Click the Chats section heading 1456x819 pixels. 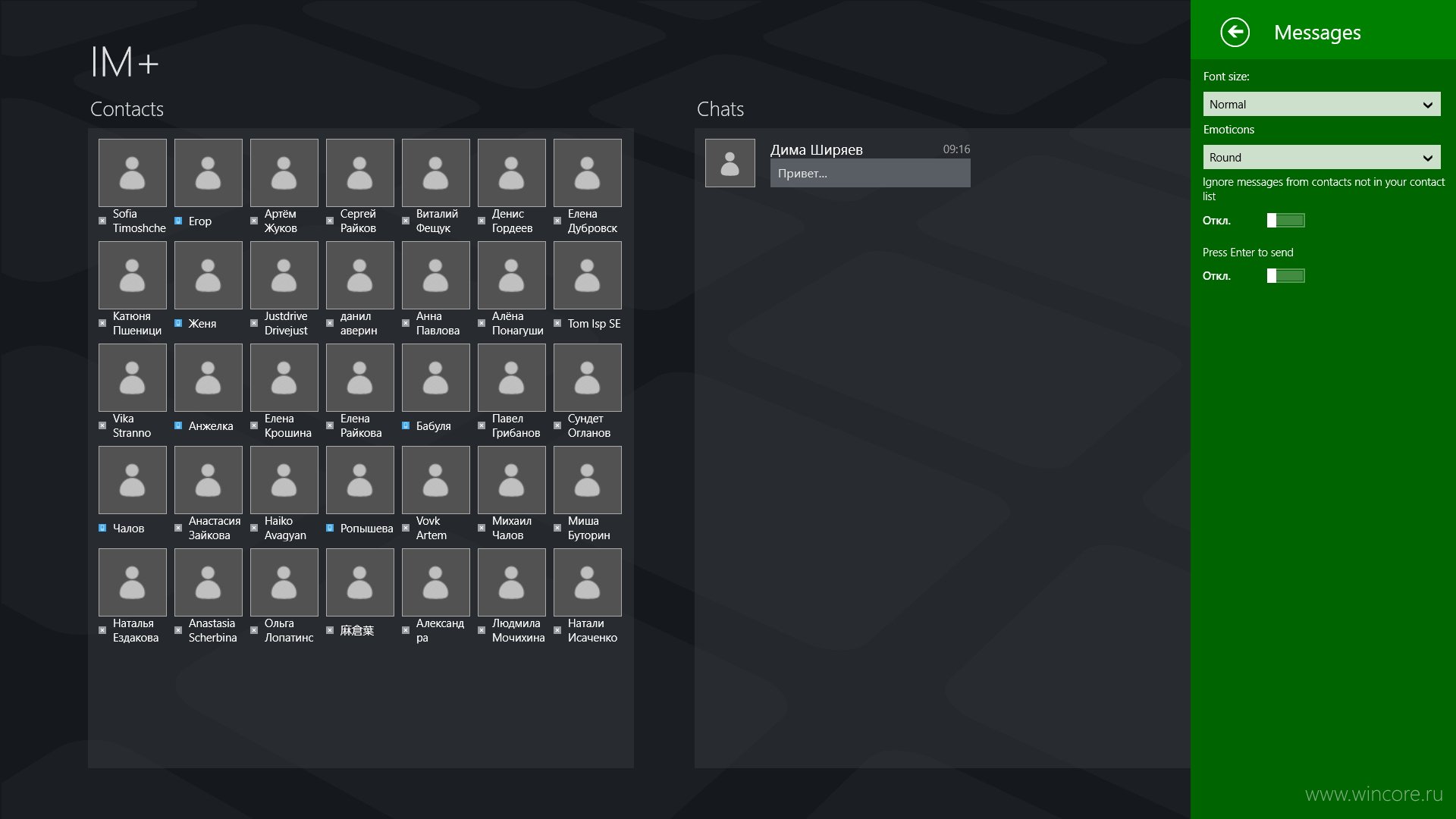(720, 109)
